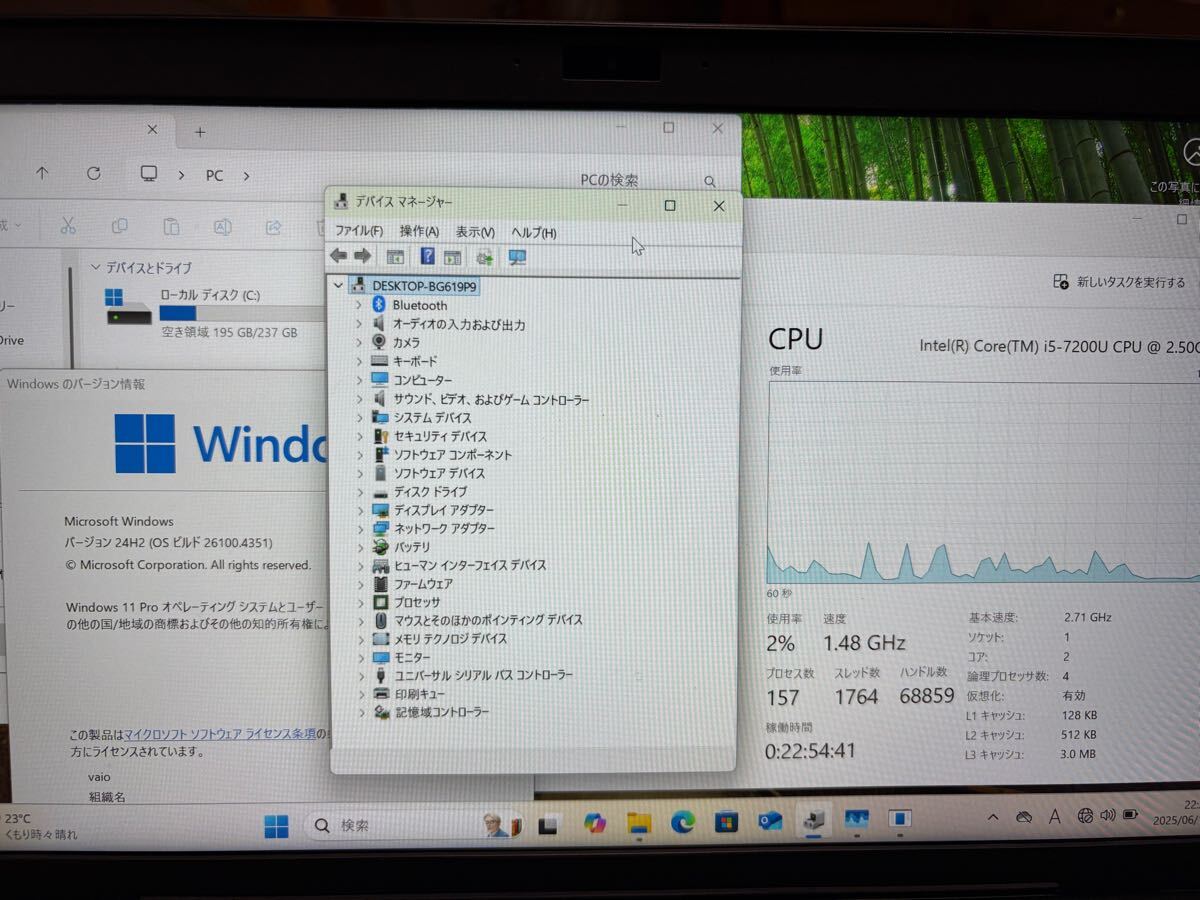
Task: Collapse the DESKTOP-BG619P9 root node
Action: coord(339,286)
